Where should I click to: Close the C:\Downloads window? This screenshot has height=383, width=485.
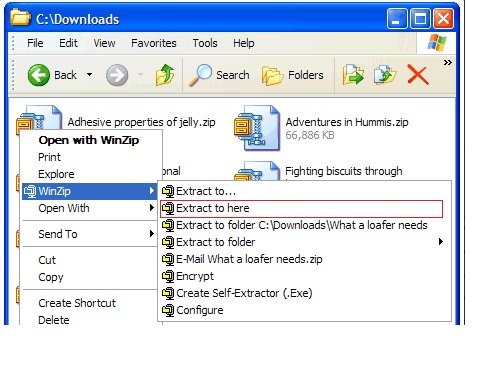[x=443, y=19]
